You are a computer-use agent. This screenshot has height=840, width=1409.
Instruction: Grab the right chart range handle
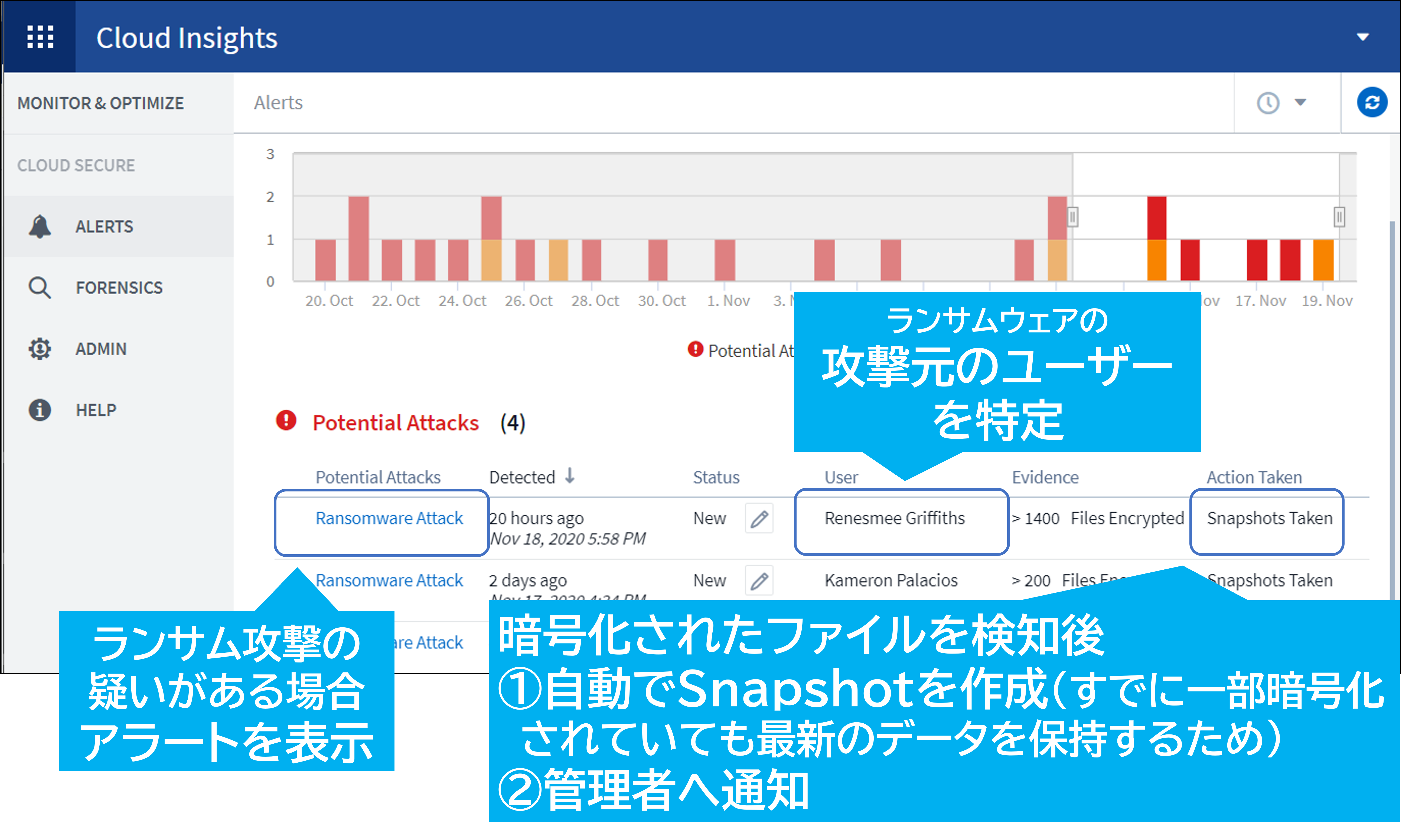coord(1339,217)
